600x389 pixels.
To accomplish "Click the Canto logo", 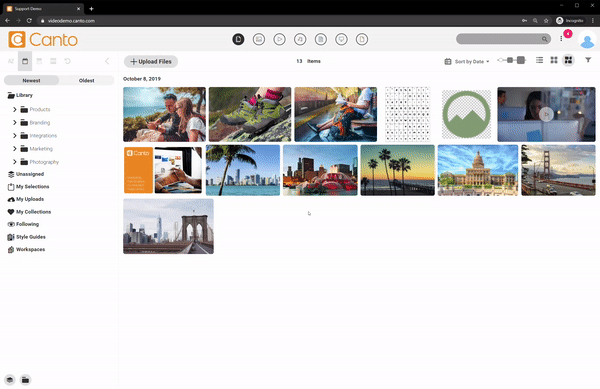I will point(43,39).
